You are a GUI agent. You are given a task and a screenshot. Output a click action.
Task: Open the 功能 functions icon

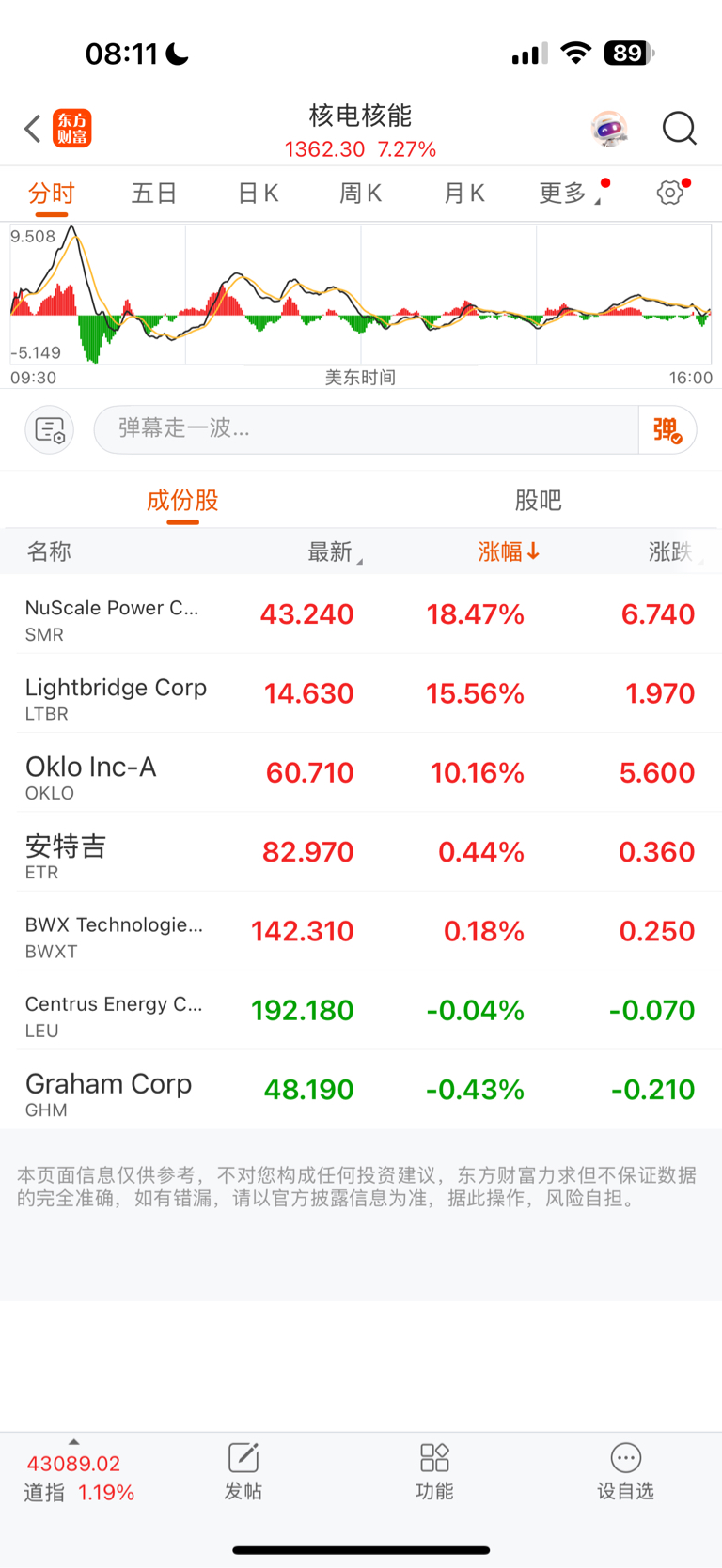[x=434, y=1458]
